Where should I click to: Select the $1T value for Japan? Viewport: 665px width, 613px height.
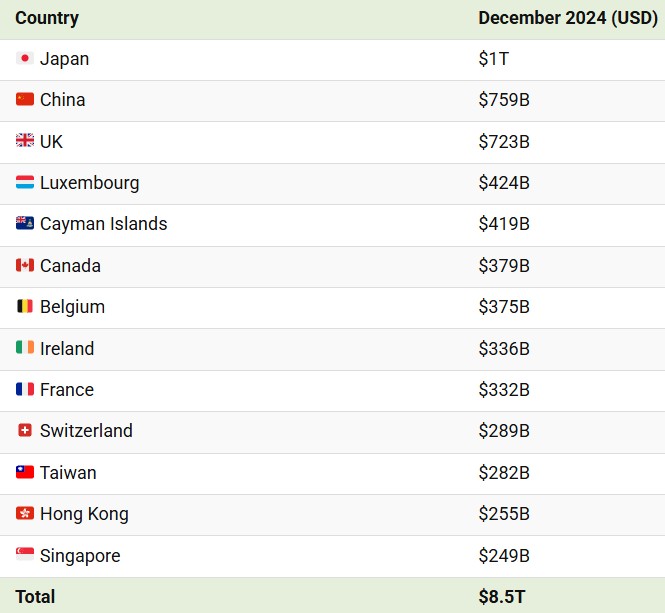click(494, 59)
